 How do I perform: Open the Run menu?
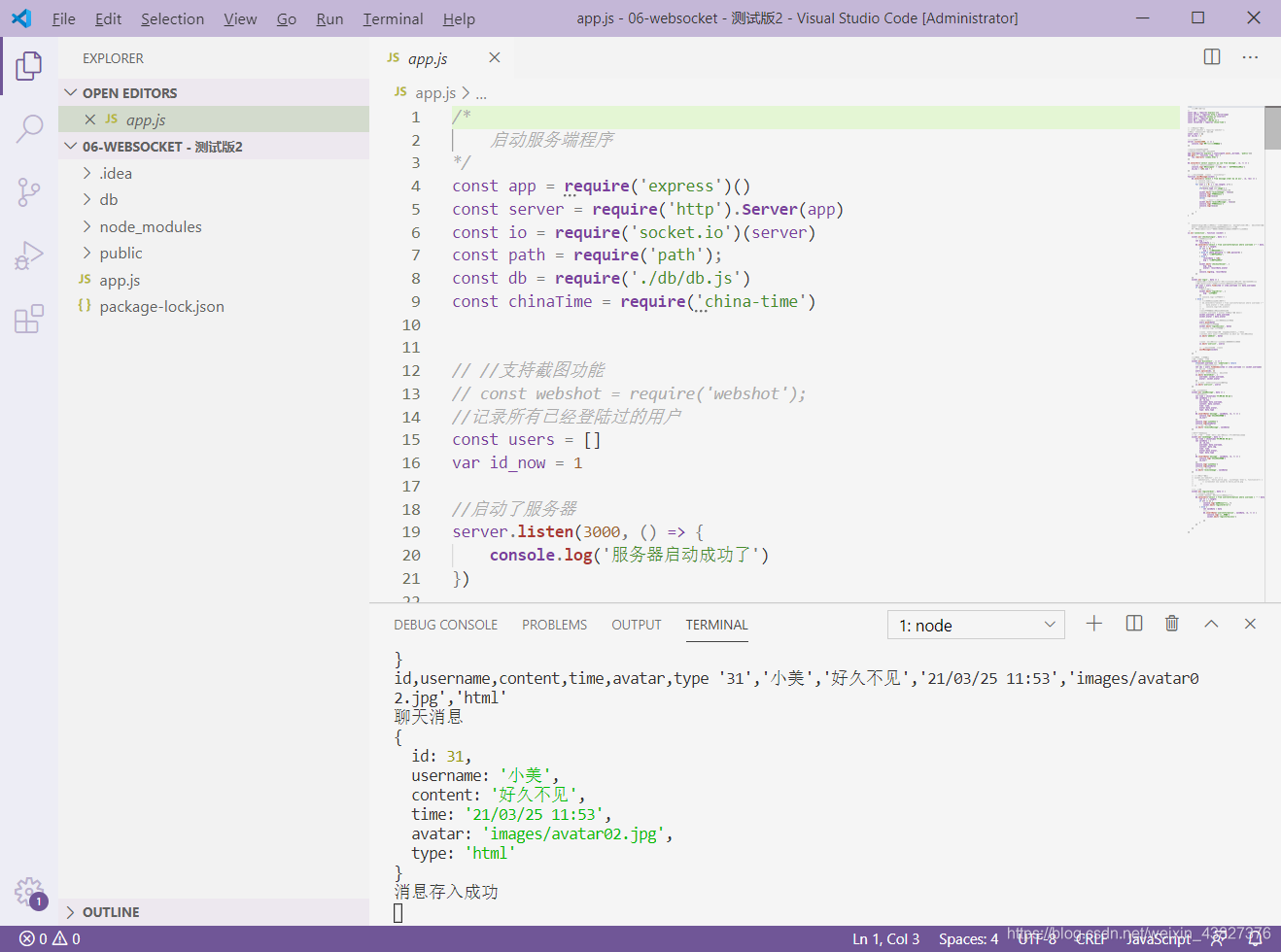click(329, 18)
